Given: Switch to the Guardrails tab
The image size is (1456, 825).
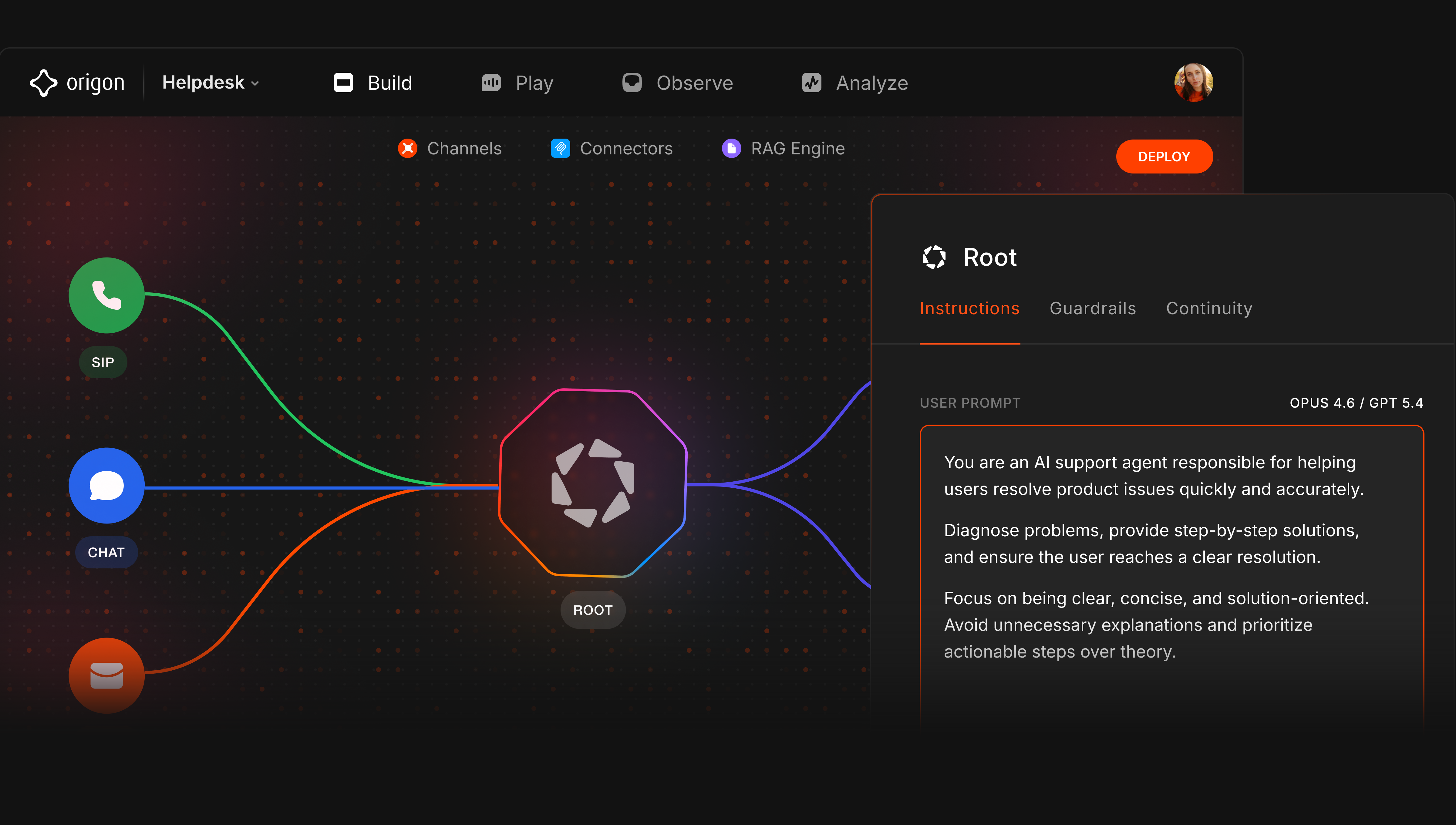Looking at the screenshot, I should pyautogui.click(x=1092, y=308).
